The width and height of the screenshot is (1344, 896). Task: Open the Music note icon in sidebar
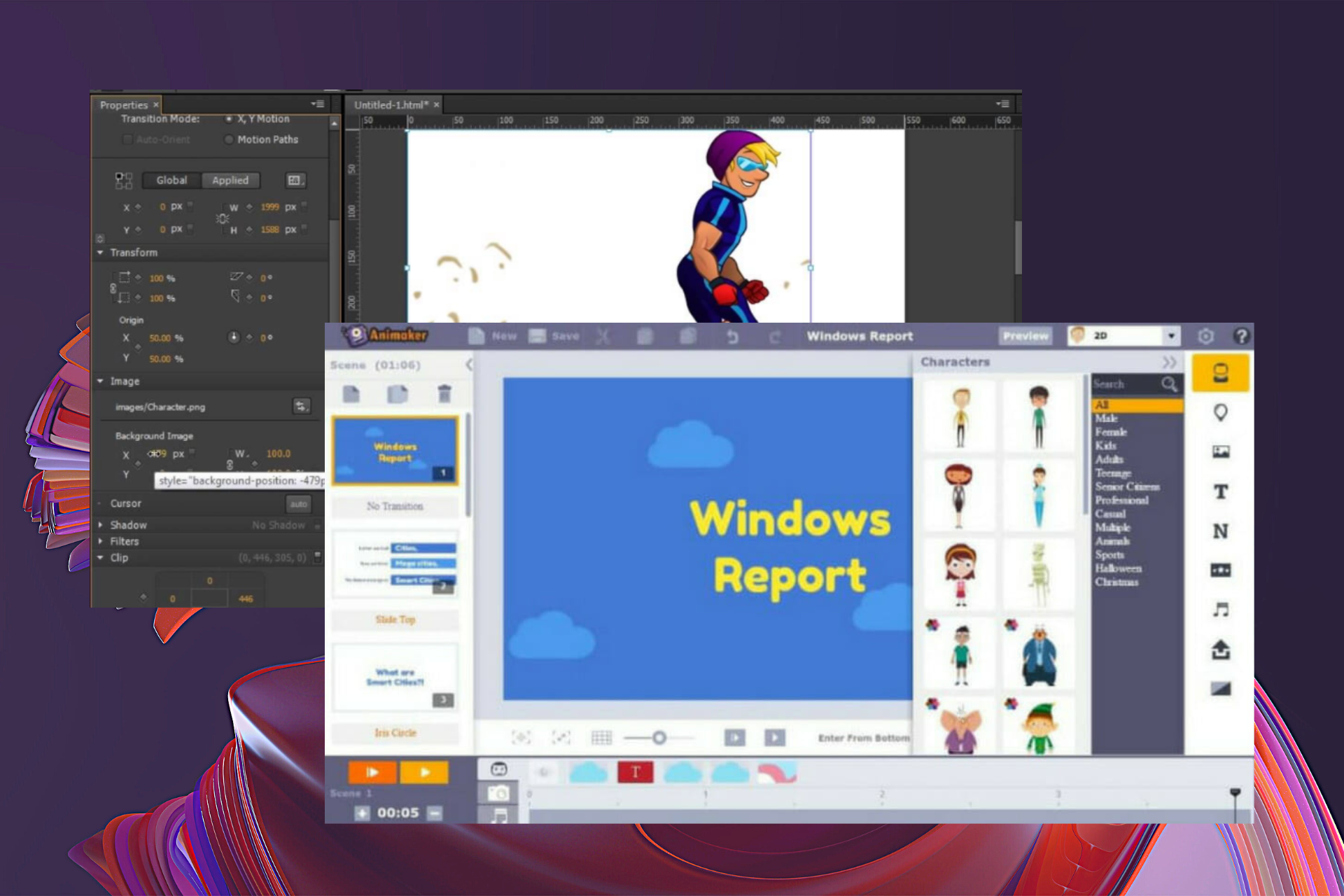coord(1220,610)
